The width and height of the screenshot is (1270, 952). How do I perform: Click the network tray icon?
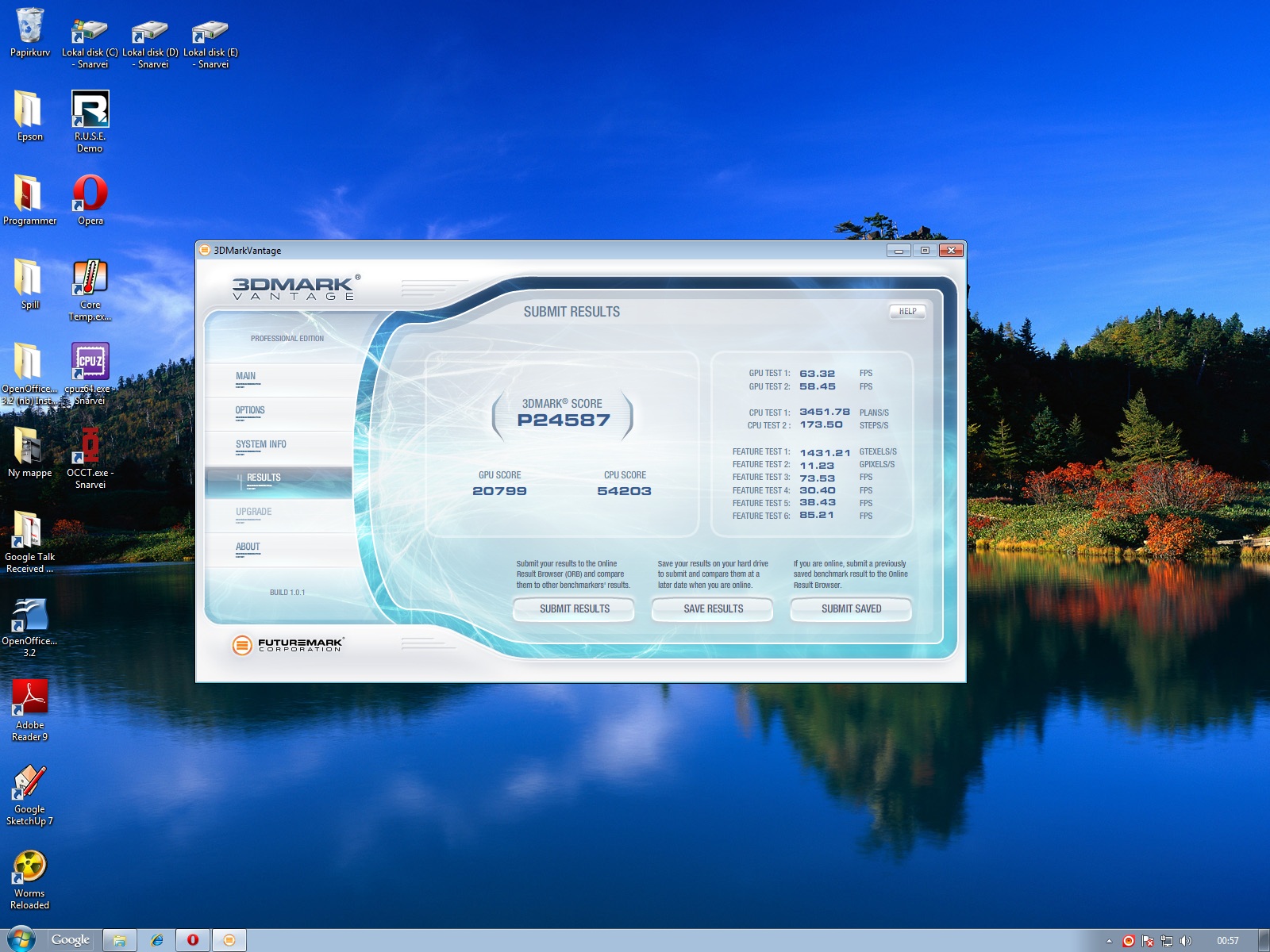[1167, 941]
